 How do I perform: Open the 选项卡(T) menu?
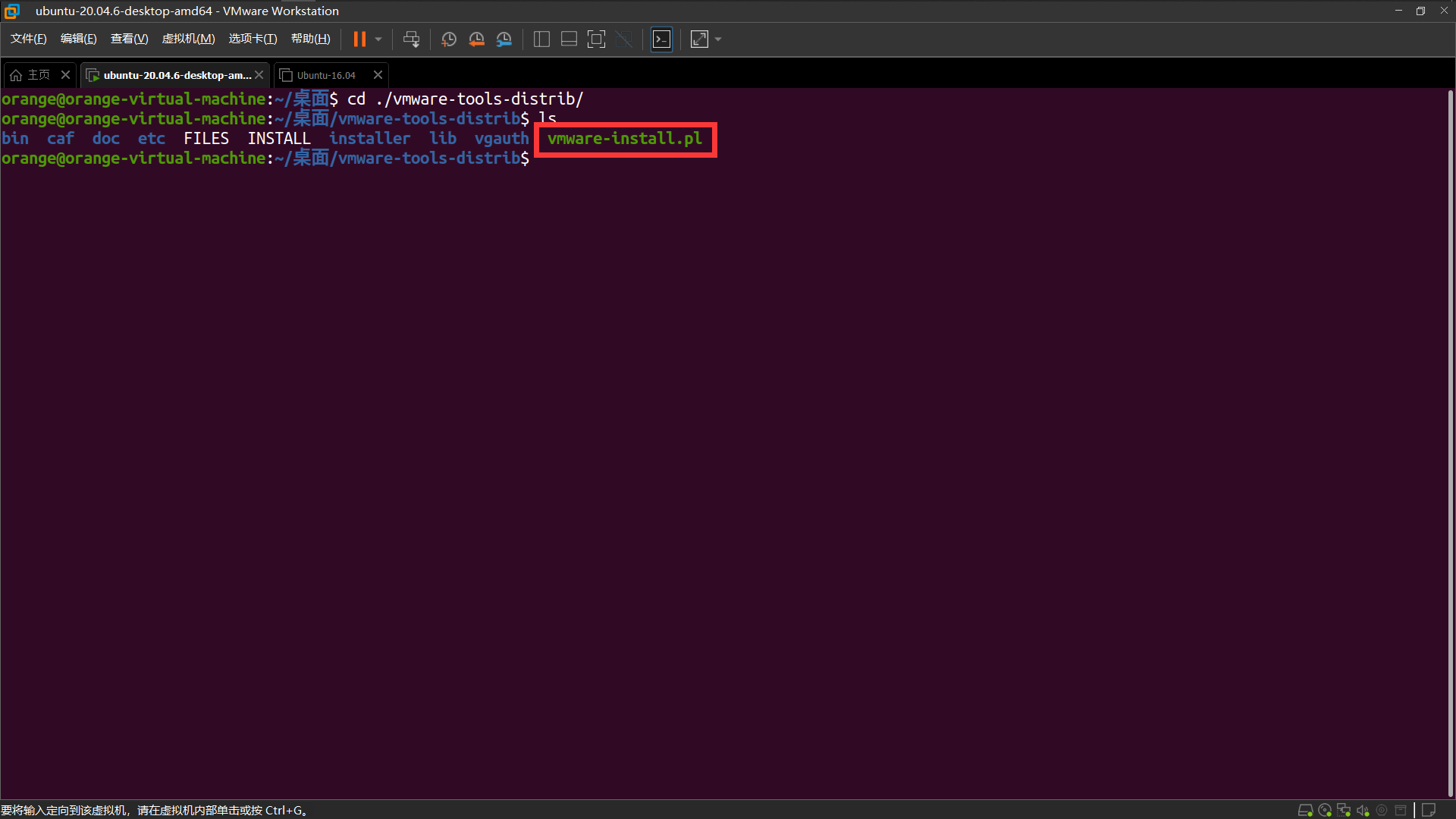(x=253, y=39)
